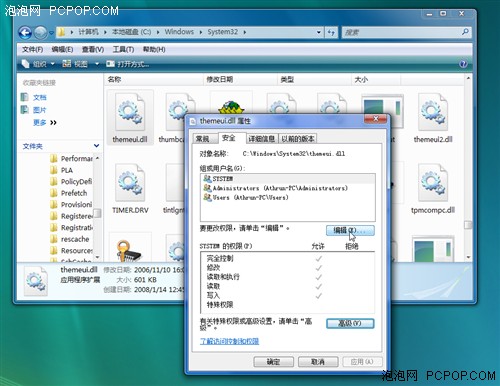Click the refresh button next to address bar

331,32
